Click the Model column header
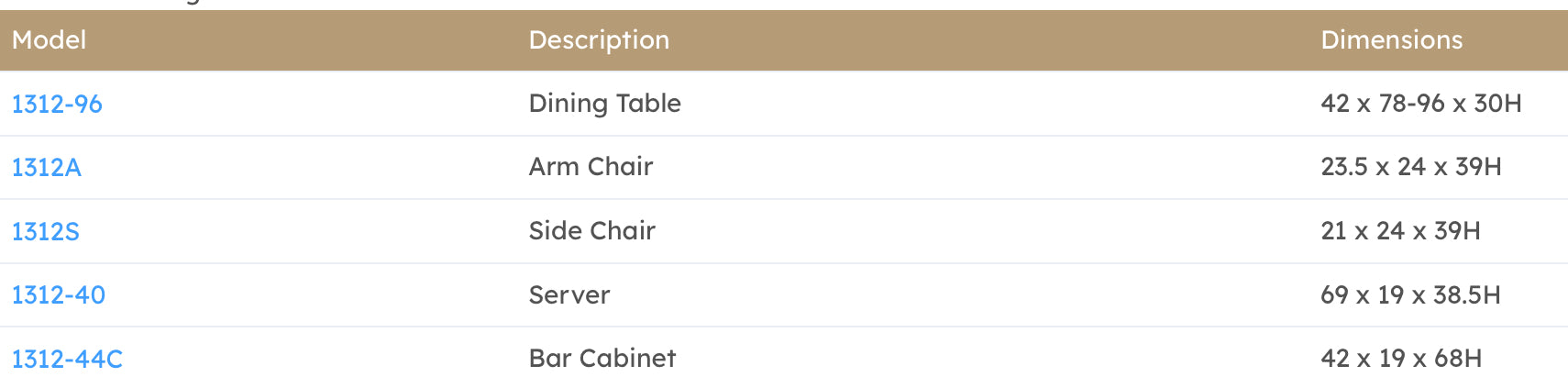1568x388 pixels. click(50, 40)
